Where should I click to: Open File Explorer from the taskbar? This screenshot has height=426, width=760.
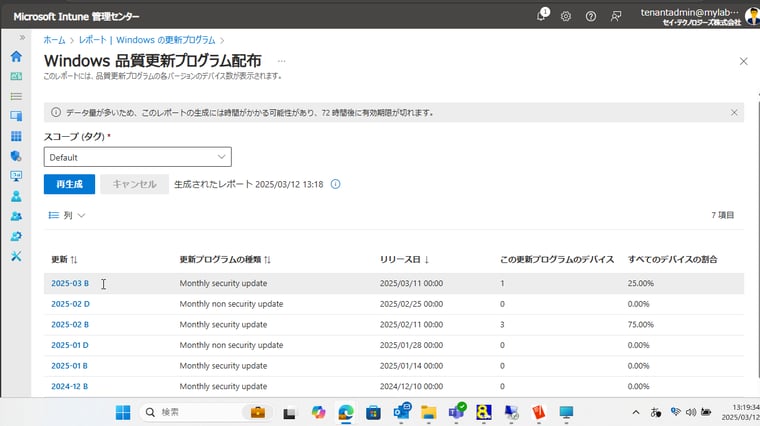[x=428, y=412]
